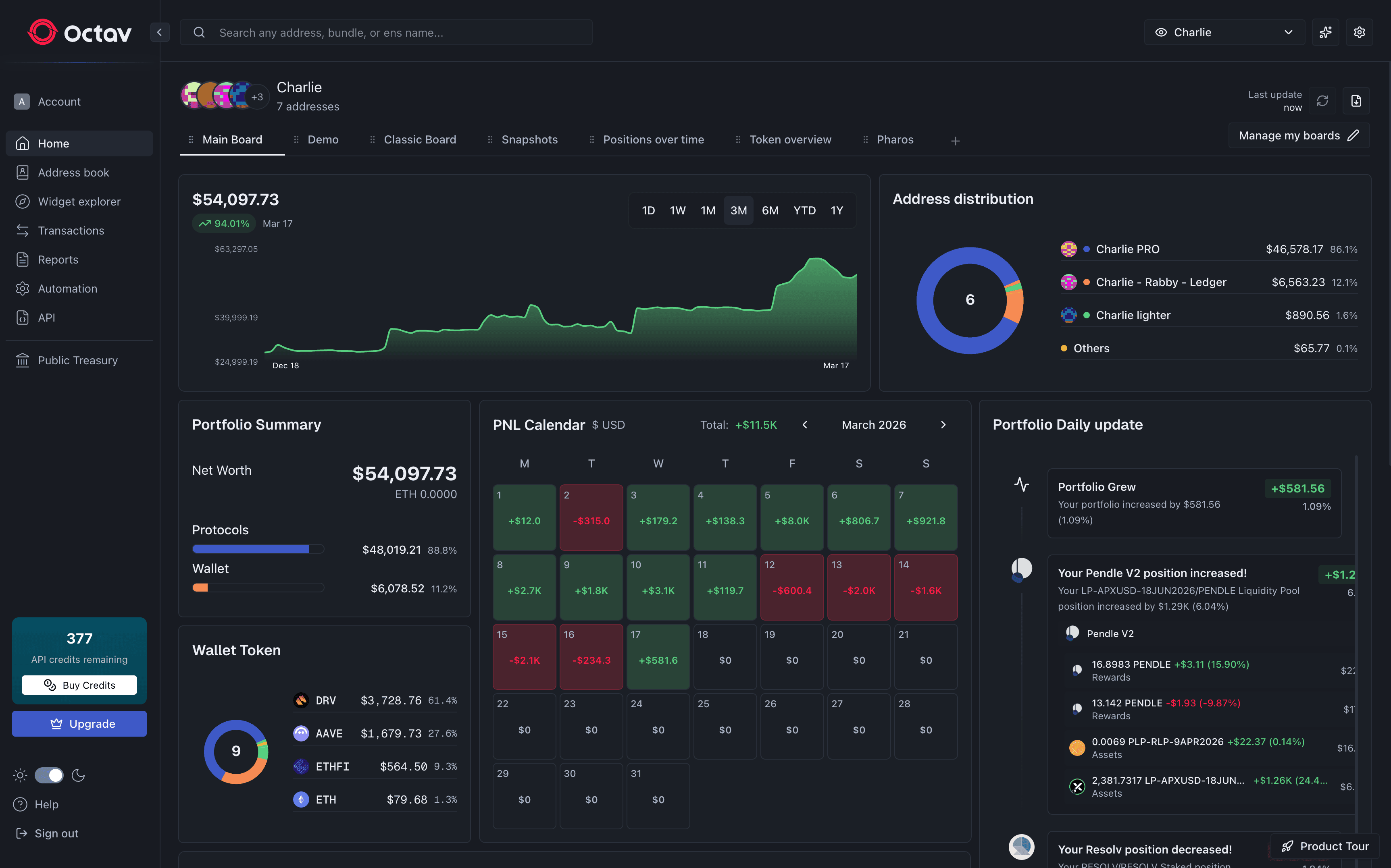Switch to the Snapshots tab

529,139
